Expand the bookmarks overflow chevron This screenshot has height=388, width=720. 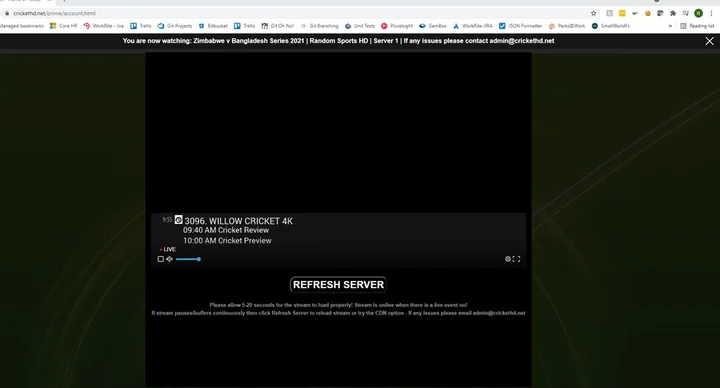click(670, 26)
